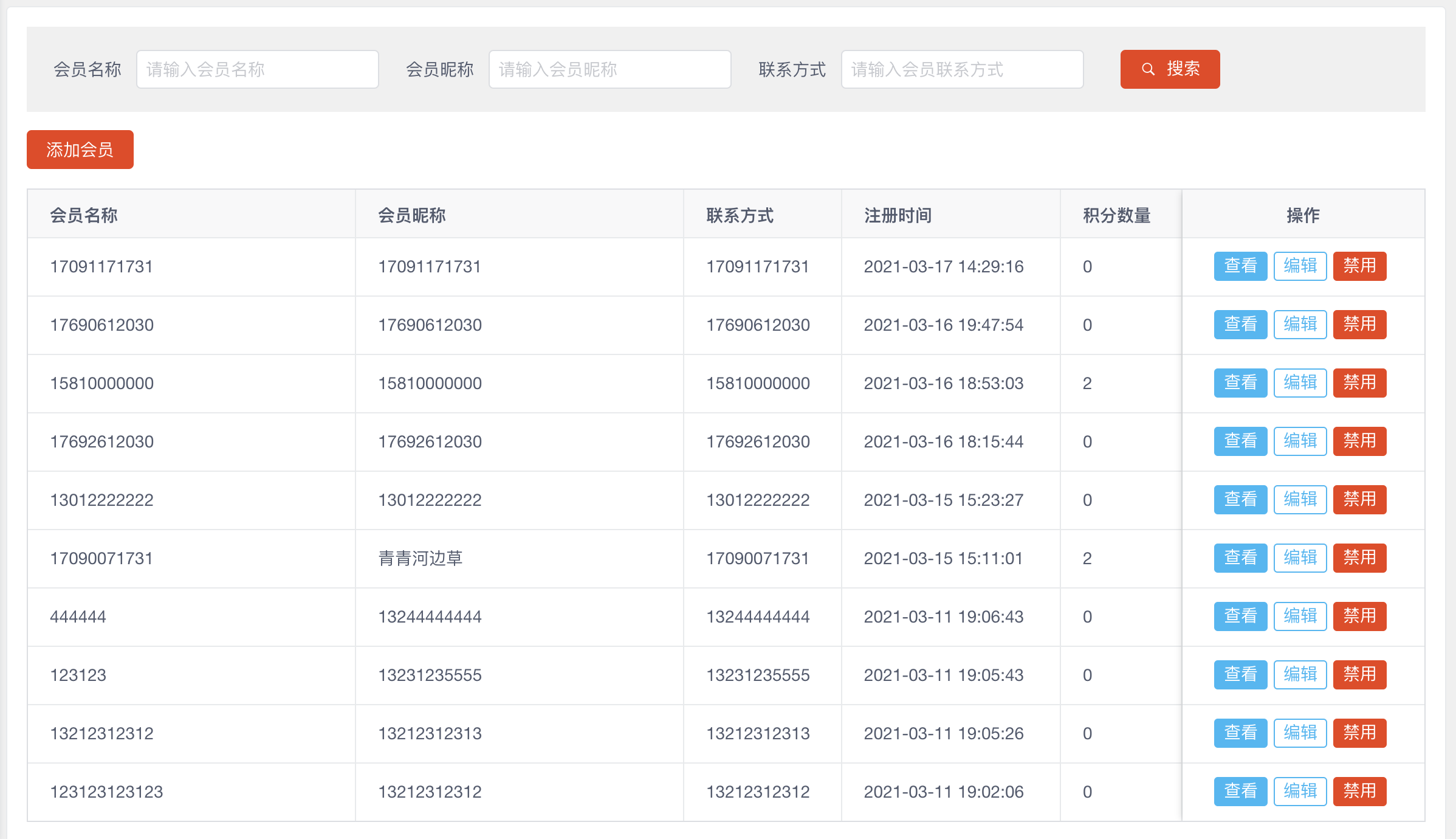Open 查看 for member 123123

tap(1241, 675)
